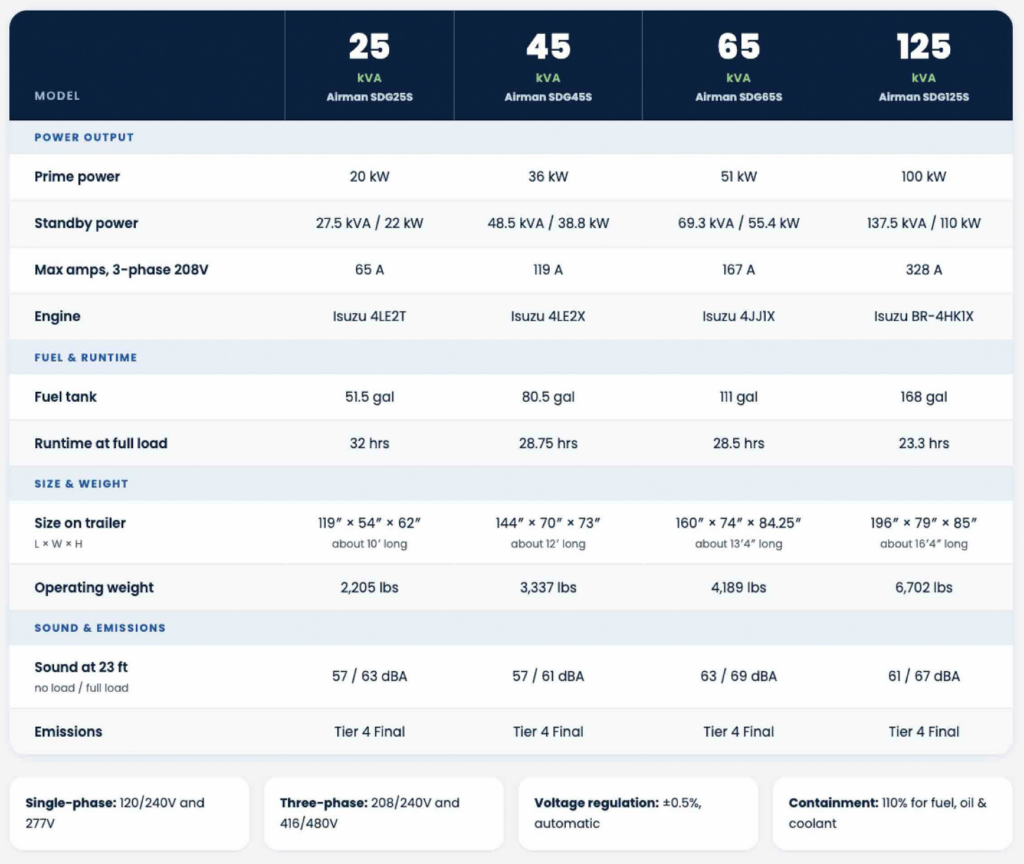Screen dimensions: 1024x864
Task: Select the 160″ × 74″ × 84.25″ dimensions
Action: pos(739,523)
